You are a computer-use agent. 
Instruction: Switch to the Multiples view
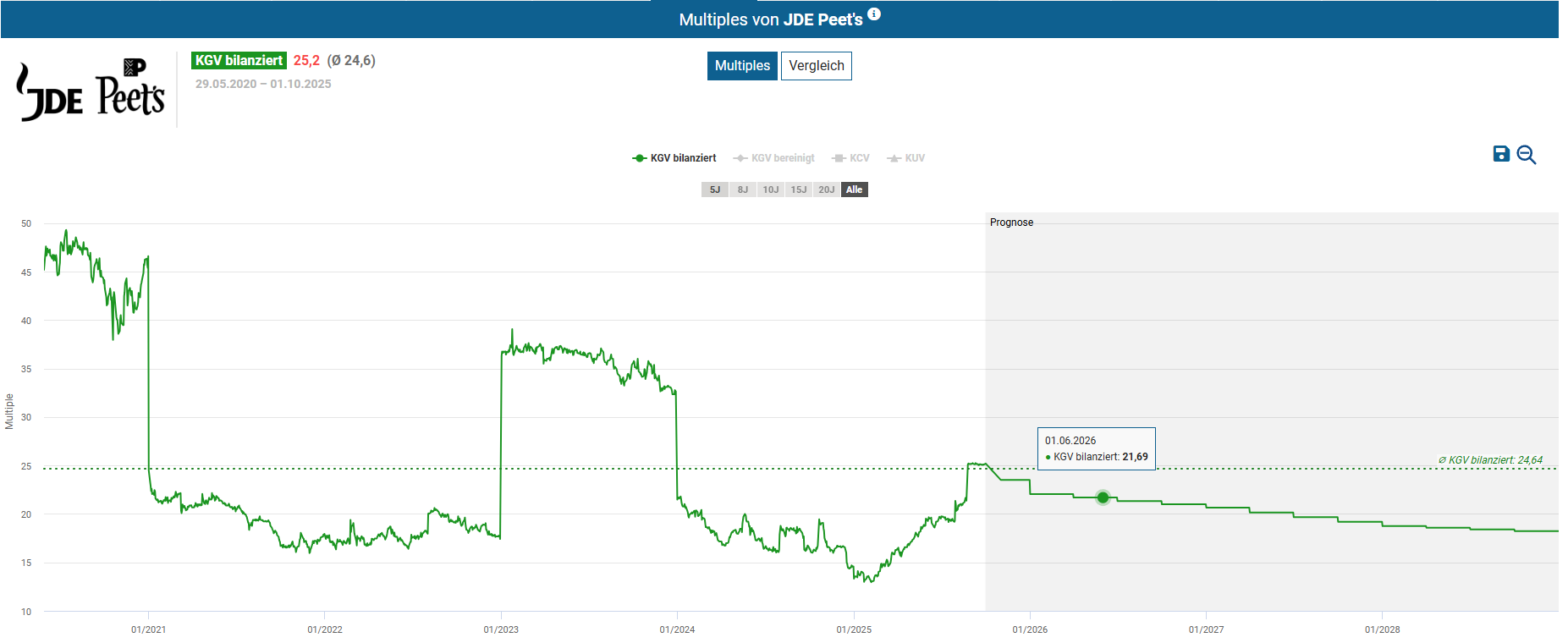742,66
